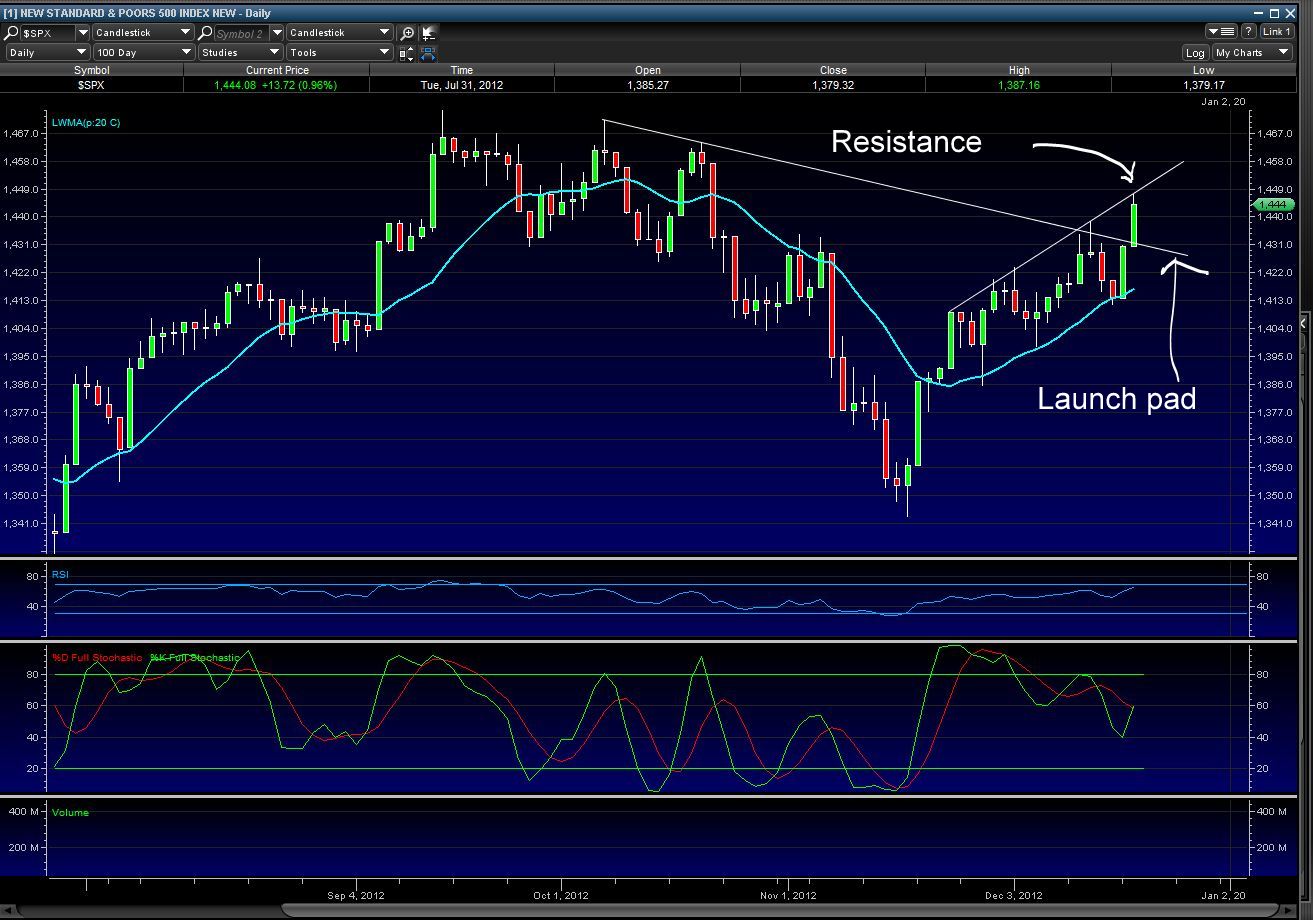The image size is (1313, 920).
Task: Open the Tools menu
Action: click(339, 53)
